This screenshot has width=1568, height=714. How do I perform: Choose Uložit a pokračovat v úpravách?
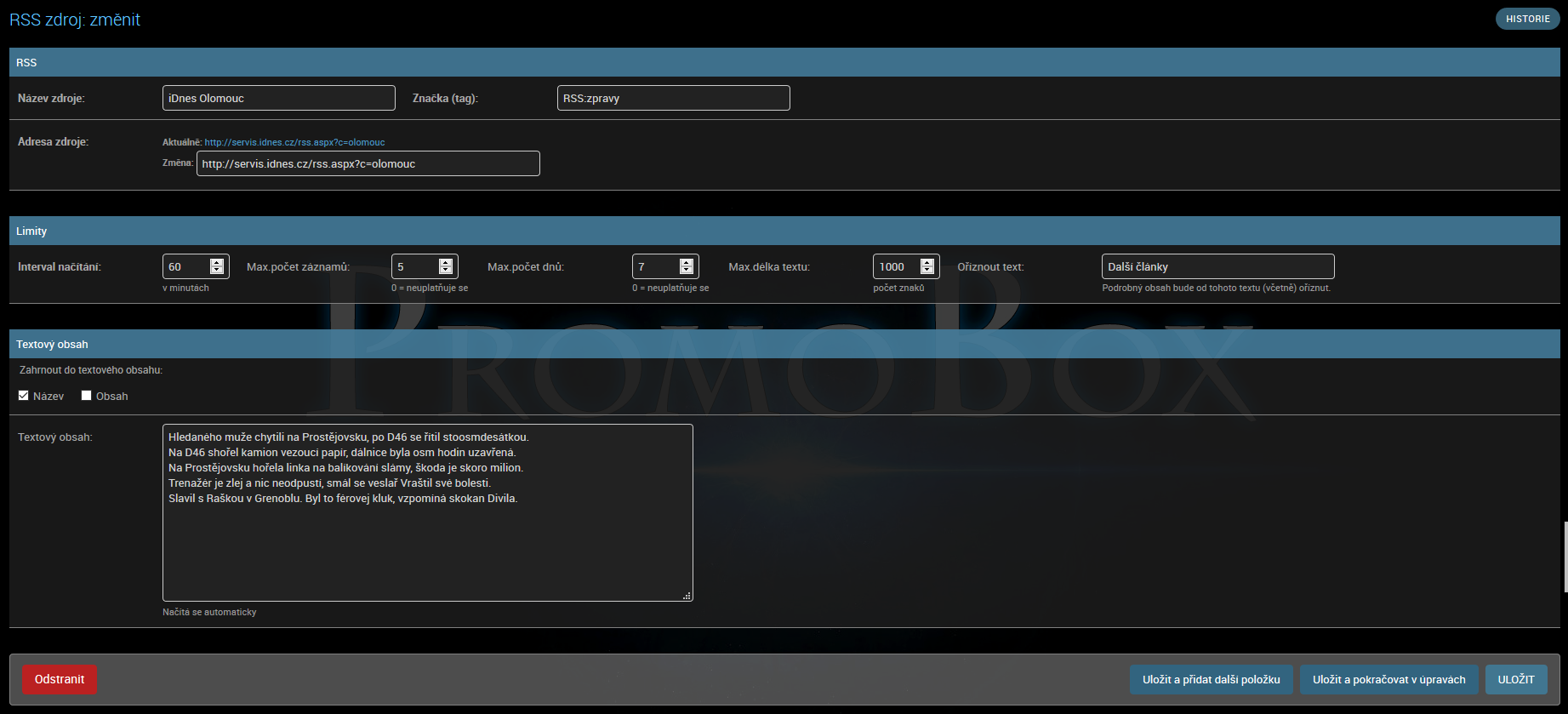tap(1388, 679)
